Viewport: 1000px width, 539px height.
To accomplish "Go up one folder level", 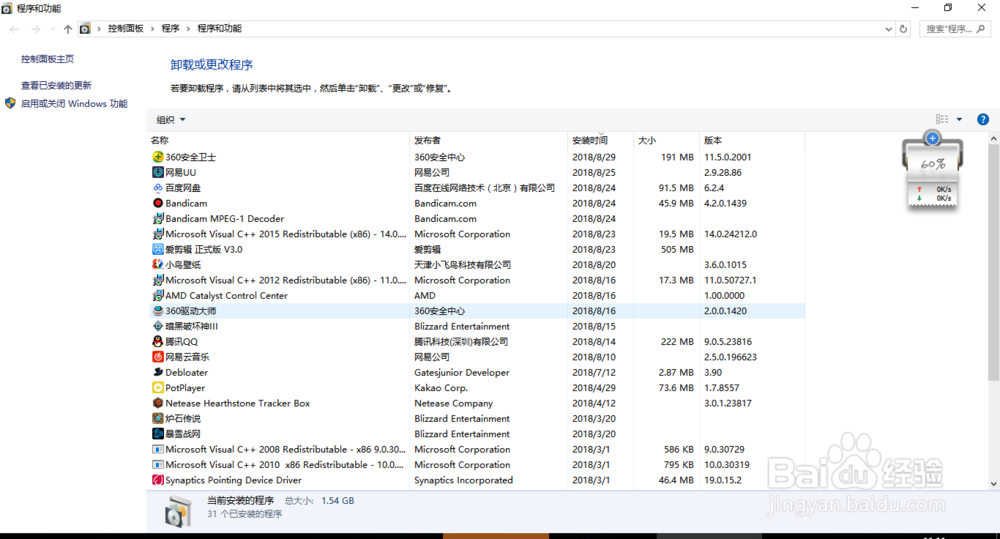I will coord(68,29).
